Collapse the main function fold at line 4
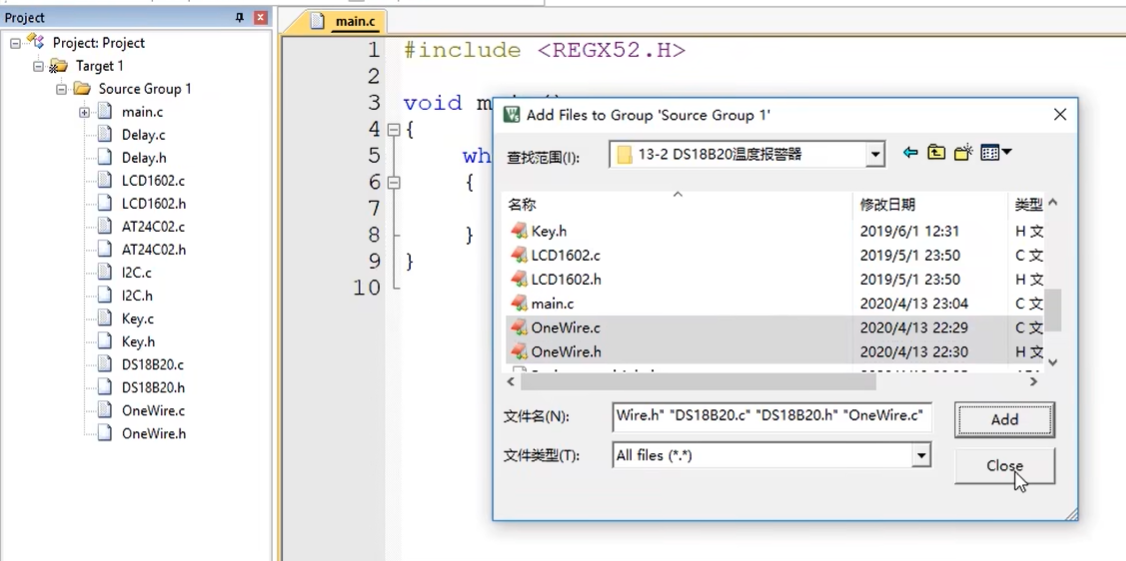This screenshot has width=1126, height=561. pos(393,130)
